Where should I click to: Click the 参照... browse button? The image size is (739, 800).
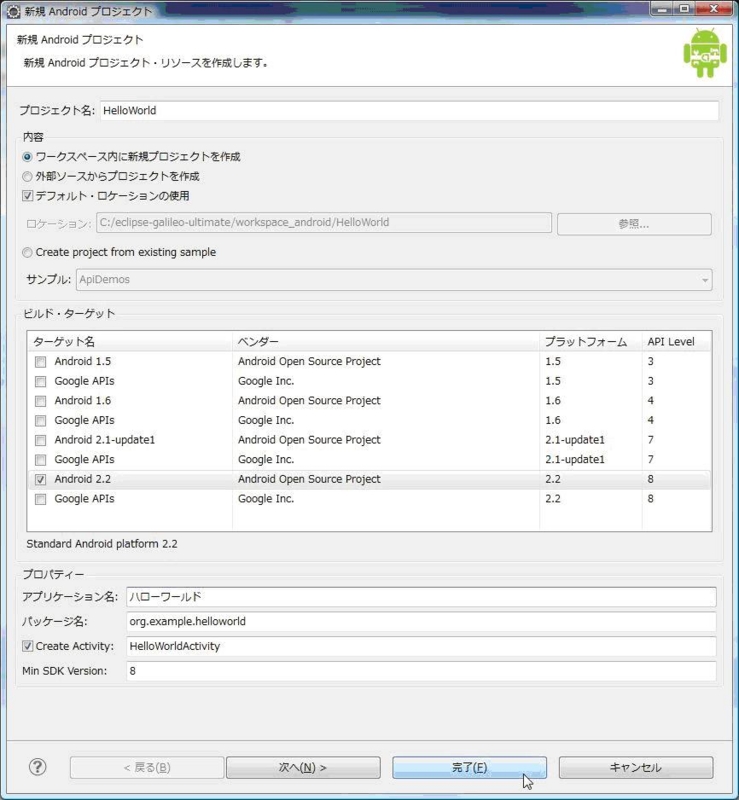[x=634, y=224]
